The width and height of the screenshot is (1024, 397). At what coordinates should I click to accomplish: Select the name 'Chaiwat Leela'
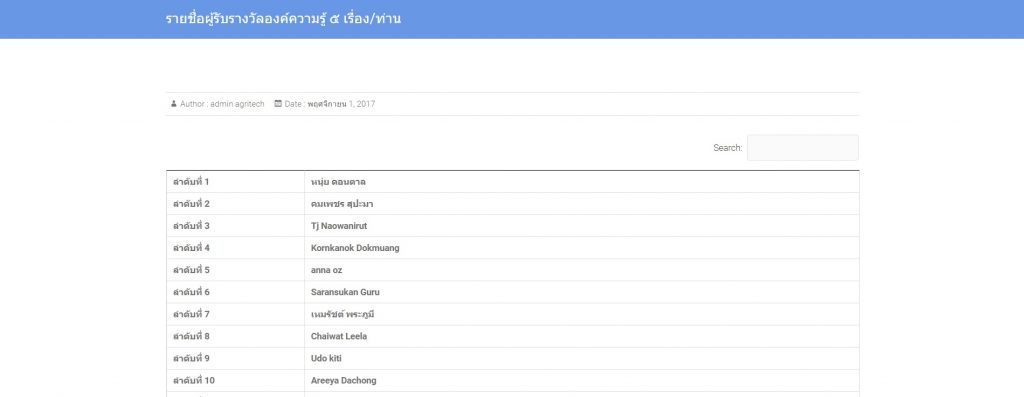click(339, 337)
